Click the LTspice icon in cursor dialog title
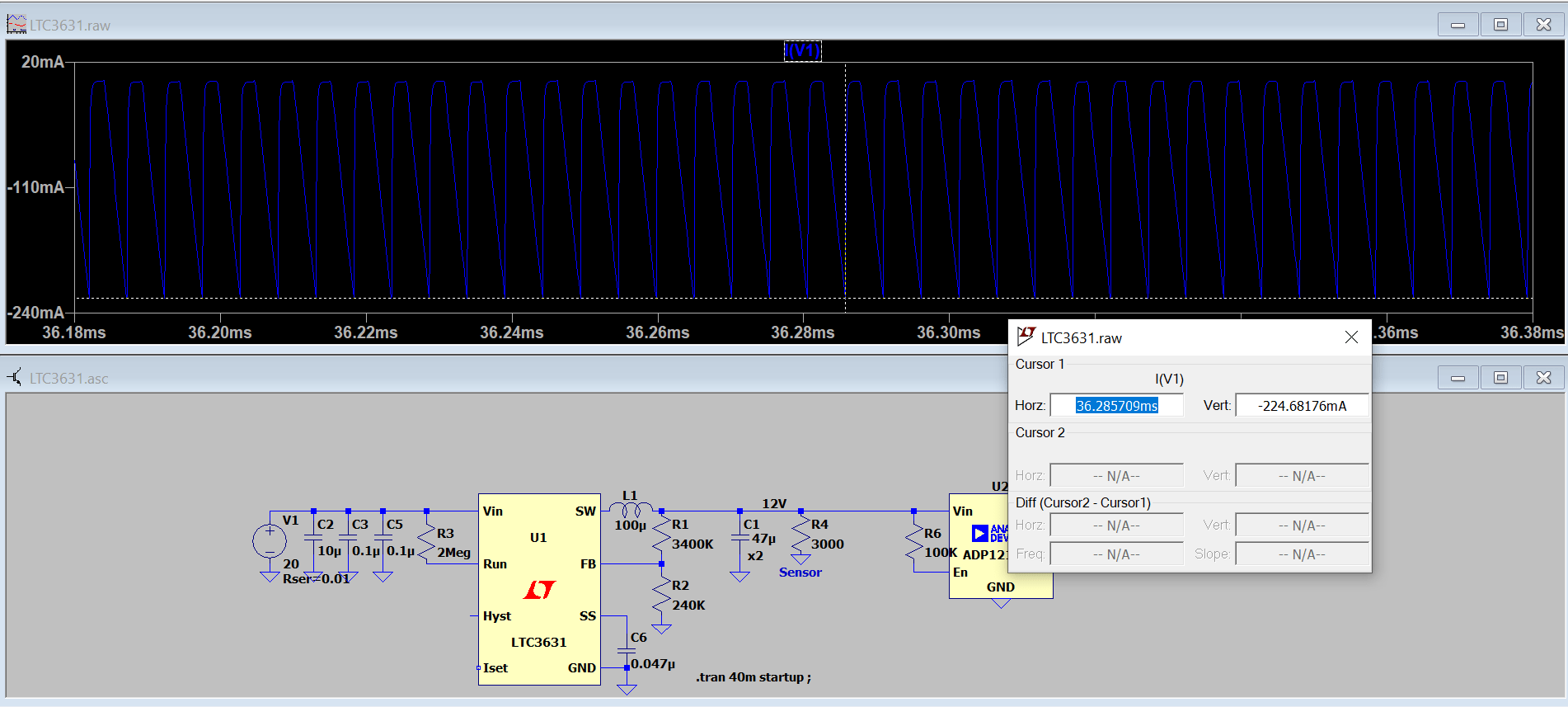Viewport: 1568px width, 707px height. coord(1026,337)
